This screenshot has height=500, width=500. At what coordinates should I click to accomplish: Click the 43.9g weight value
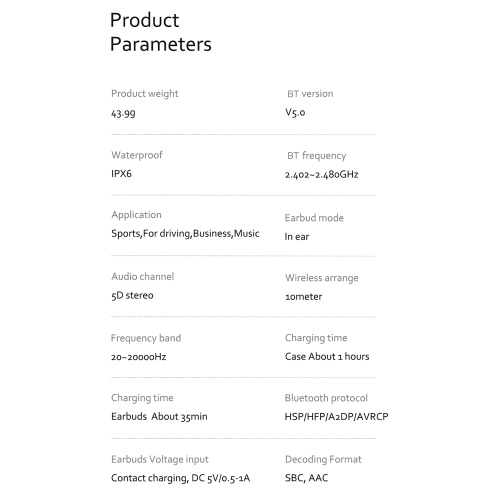(123, 114)
